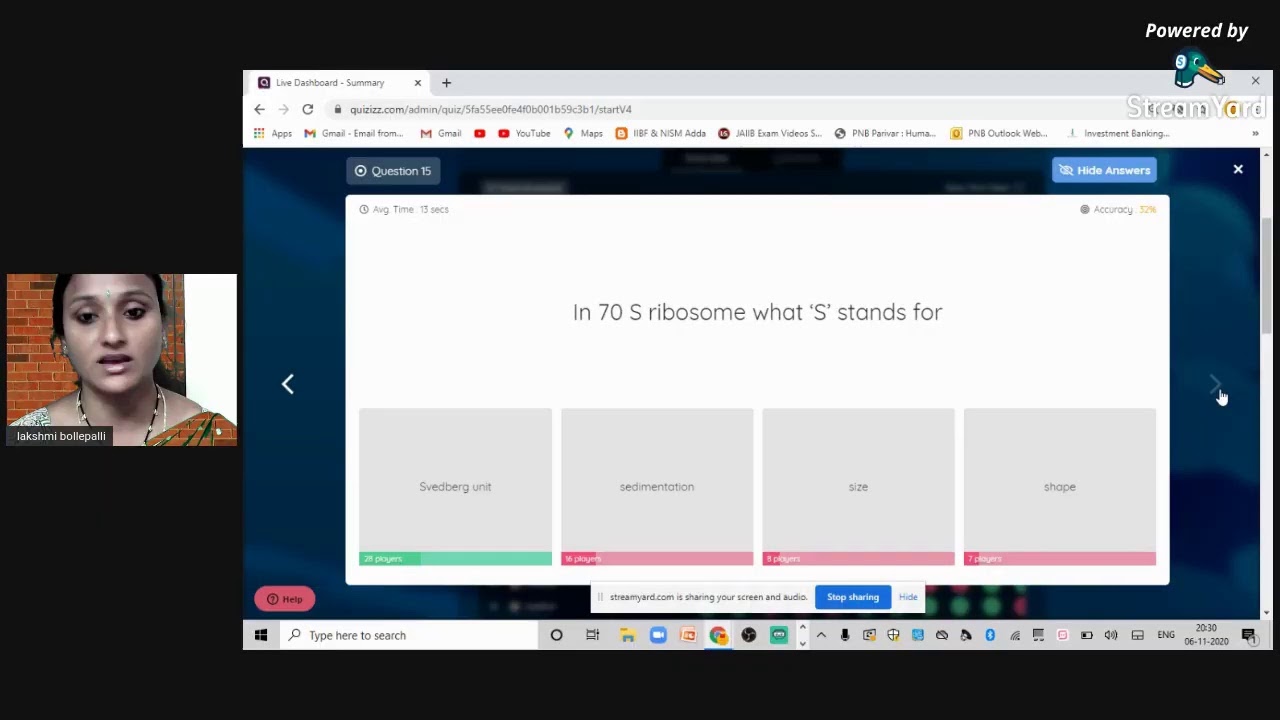Viewport: 1280px width, 720px height.
Task: Click the Accuracy percentage indicator
Action: pos(1118,209)
